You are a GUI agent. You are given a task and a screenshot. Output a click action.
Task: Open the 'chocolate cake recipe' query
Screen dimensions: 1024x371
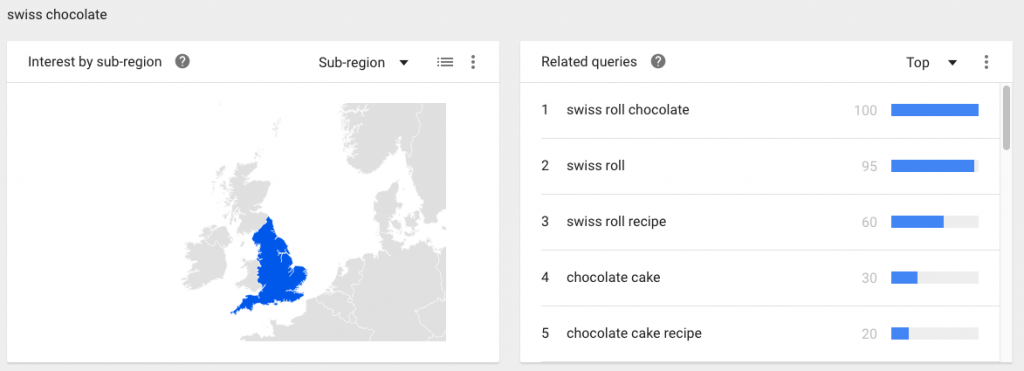[633, 333]
